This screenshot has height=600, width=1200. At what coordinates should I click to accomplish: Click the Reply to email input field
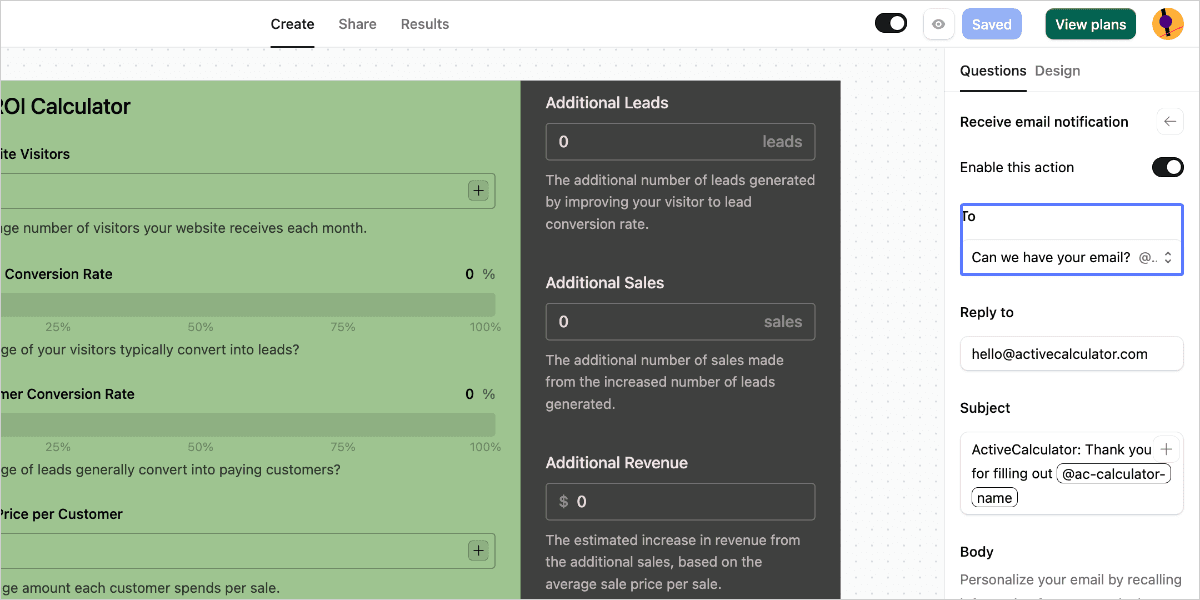click(x=1072, y=354)
